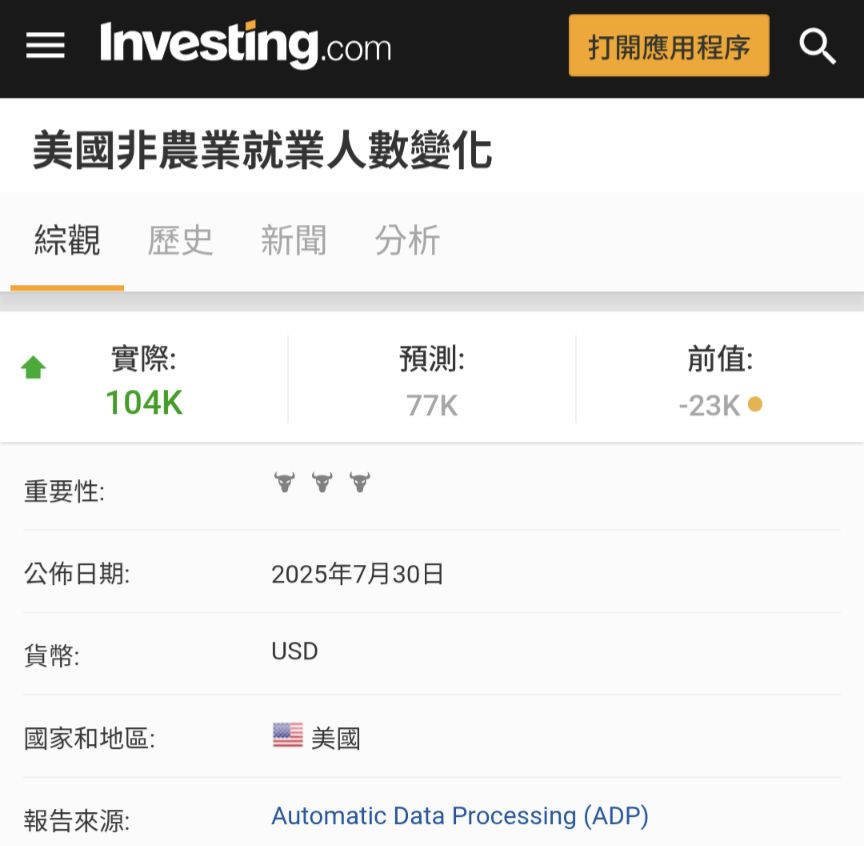Open the 分析 tab
Screen dimensions: 864x846
407,241
